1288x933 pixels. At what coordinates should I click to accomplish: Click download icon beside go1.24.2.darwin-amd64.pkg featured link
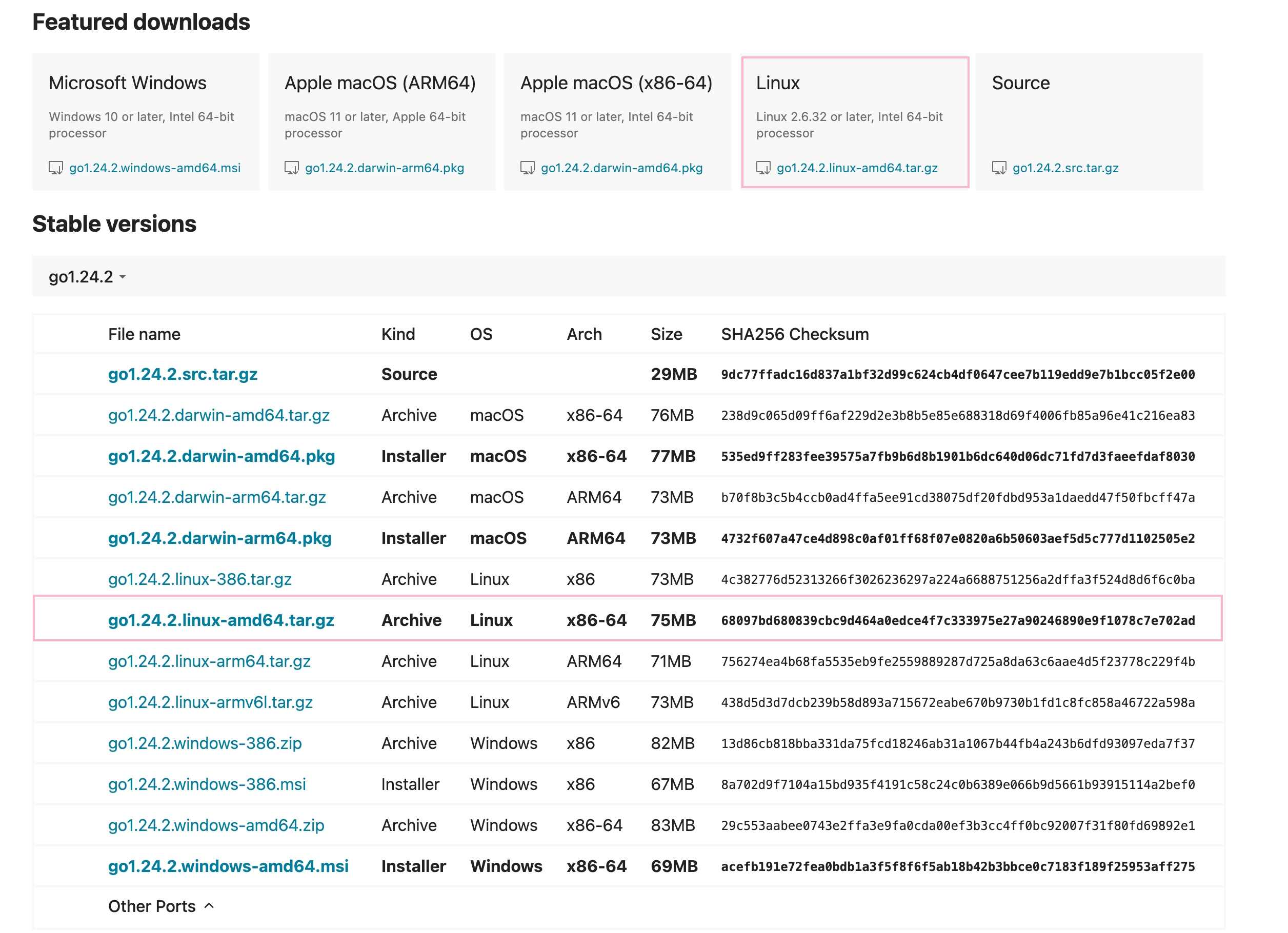(x=527, y=168)
